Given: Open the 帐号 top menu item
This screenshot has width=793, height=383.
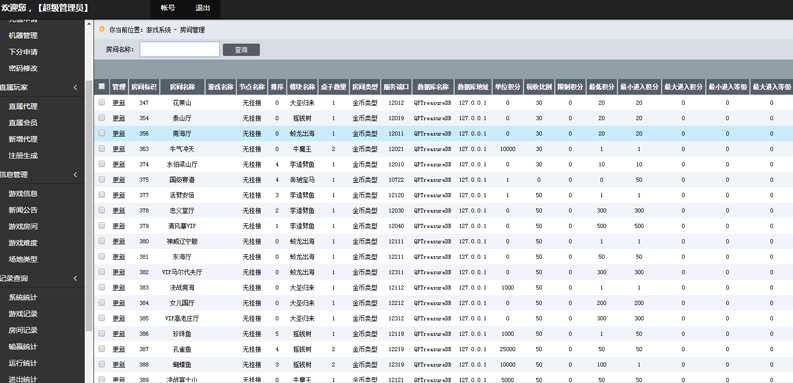Looking at the screenshot, I should click(168, 8).
